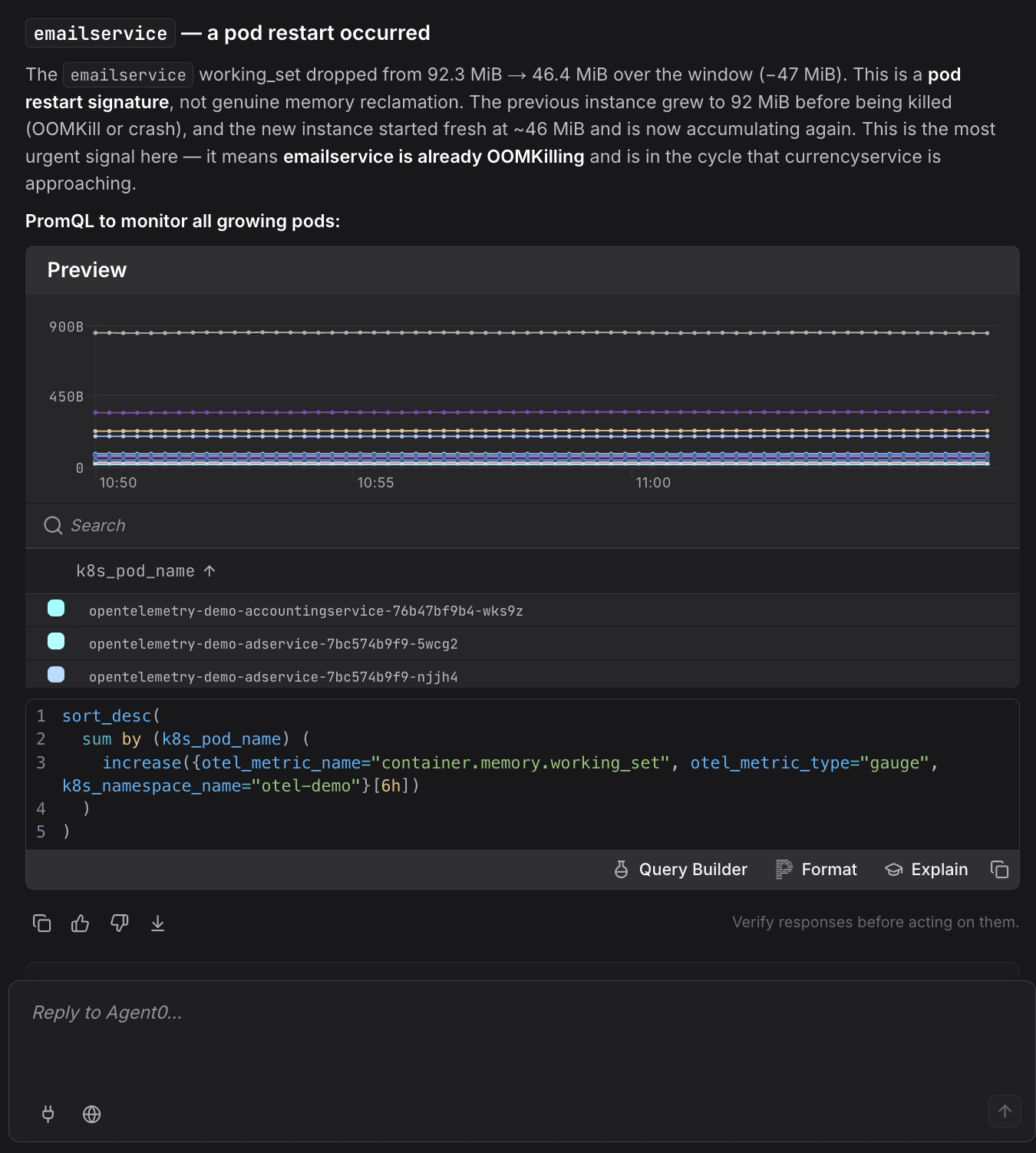Toggle the k8s_pod_name sort arrow

click(x=210, y=571)
